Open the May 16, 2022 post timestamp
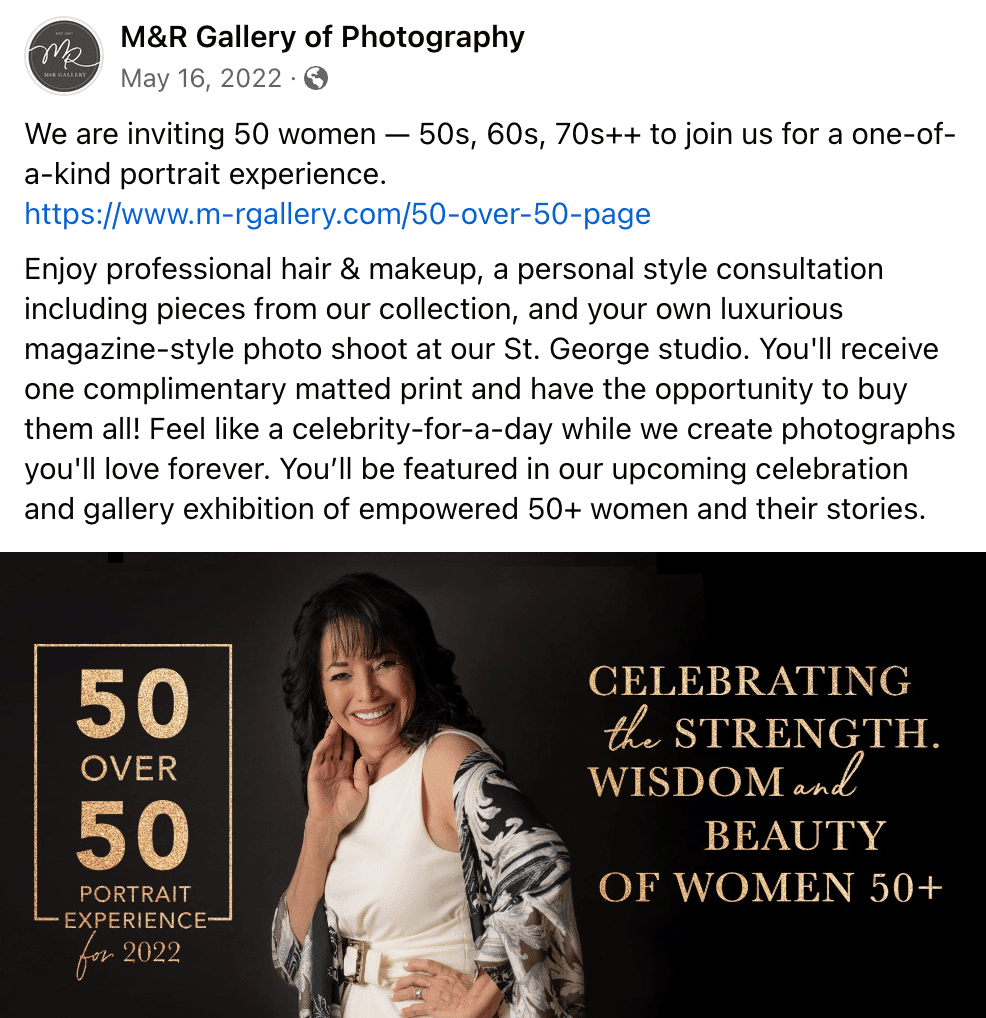This screenshot has height=1018, width=986. pos(201,79)
